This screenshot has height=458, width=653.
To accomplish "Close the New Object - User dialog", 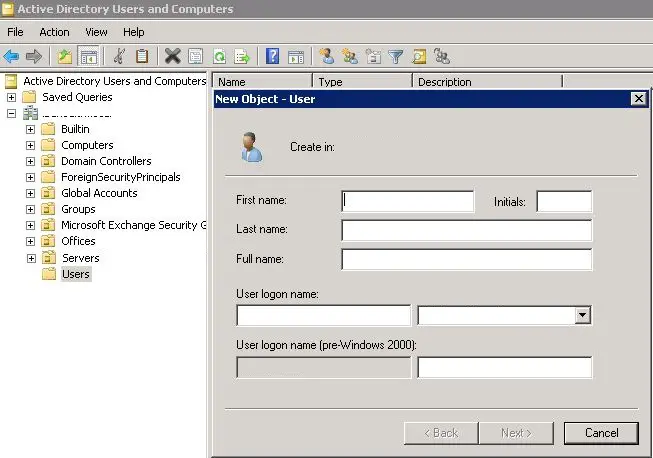I will coord(638,99).
